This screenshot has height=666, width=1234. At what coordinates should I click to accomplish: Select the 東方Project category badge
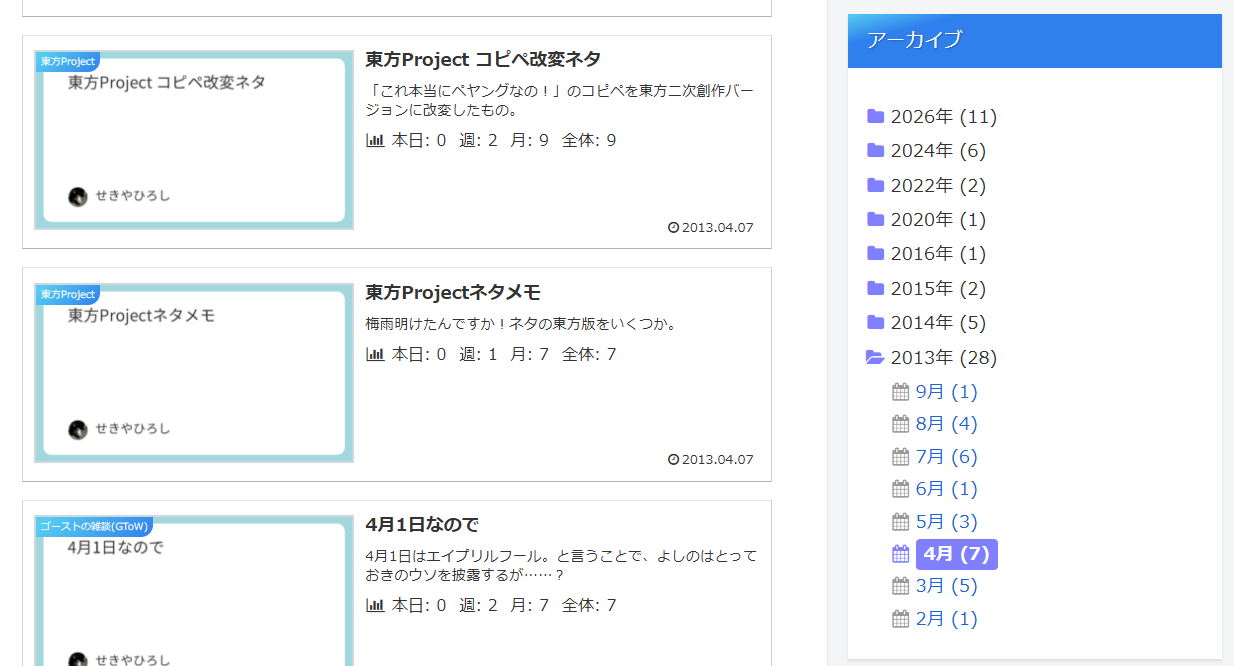[x=66, y=60]
